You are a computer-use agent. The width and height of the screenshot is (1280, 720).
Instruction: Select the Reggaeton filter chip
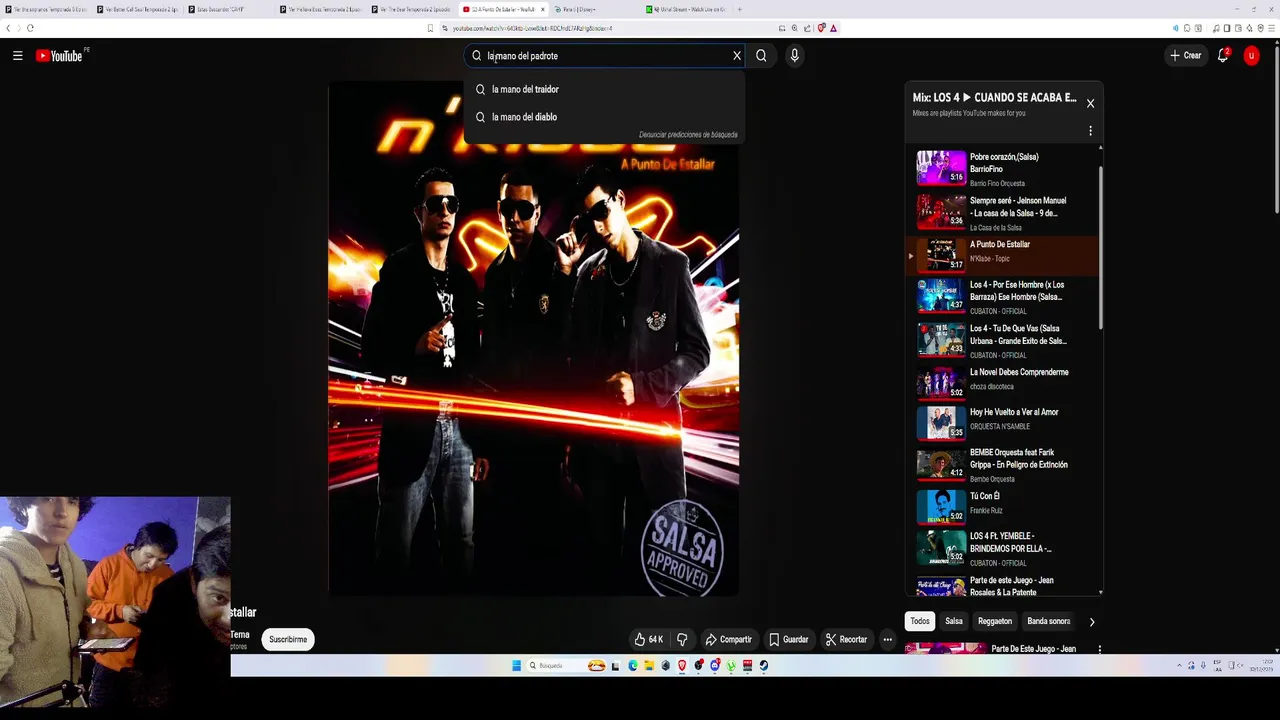995,621
